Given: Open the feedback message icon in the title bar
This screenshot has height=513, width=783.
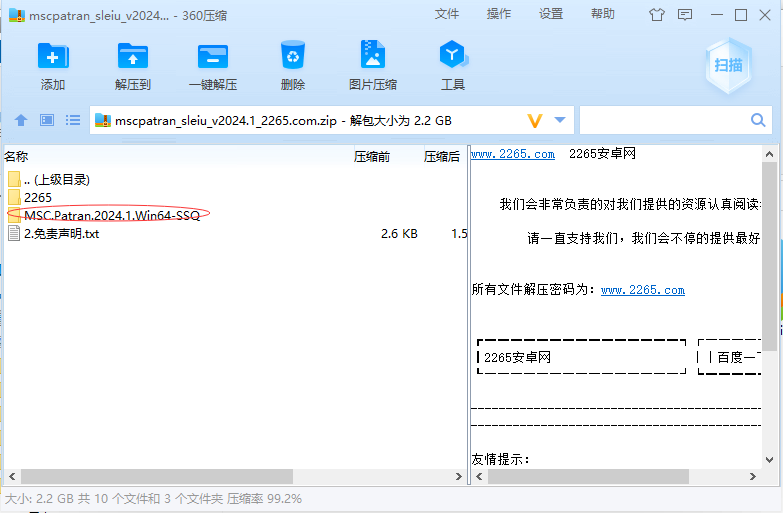Looking at the screenshot, I should (x=685, y=15).
